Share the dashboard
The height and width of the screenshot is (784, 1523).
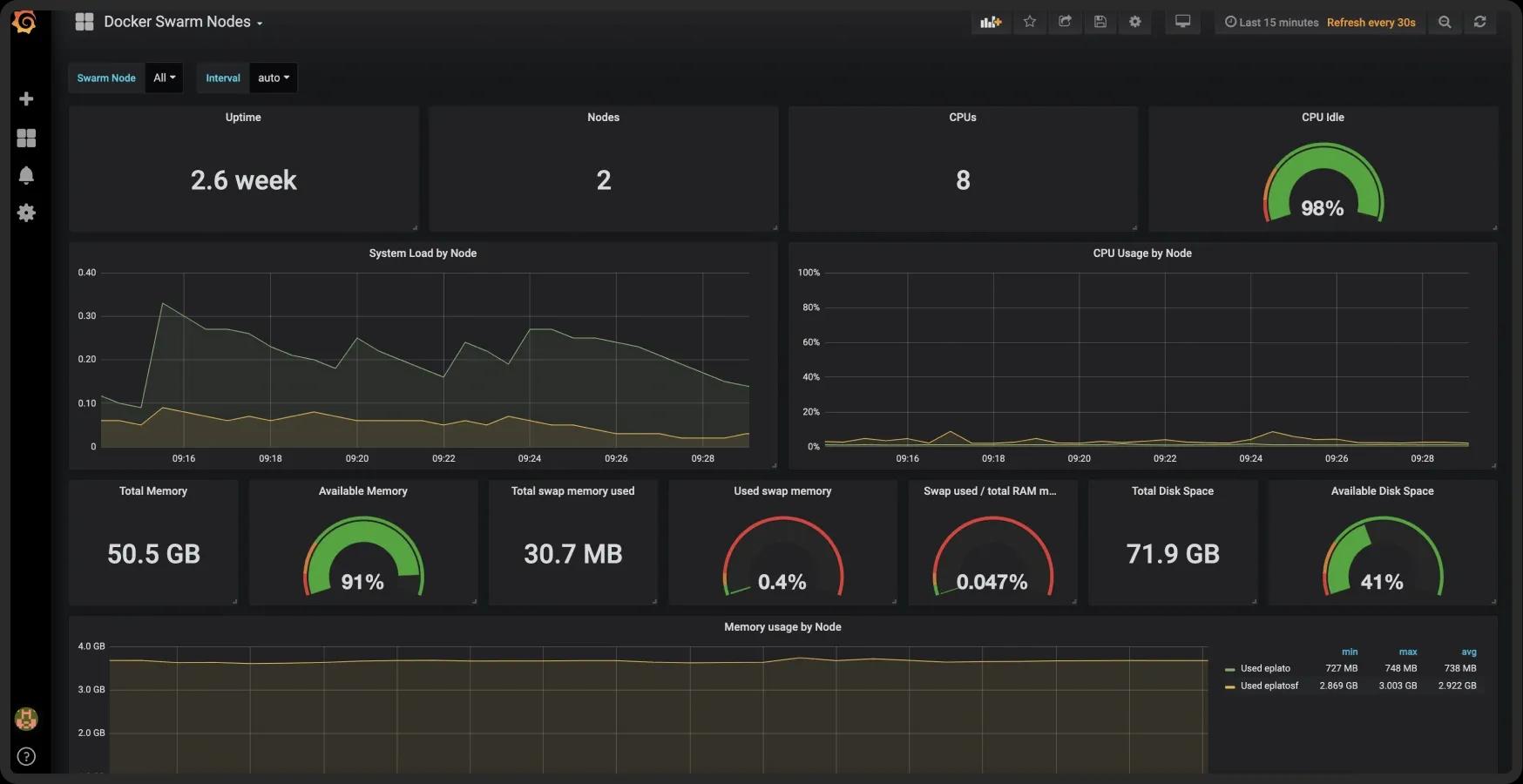coord(1065,23)
